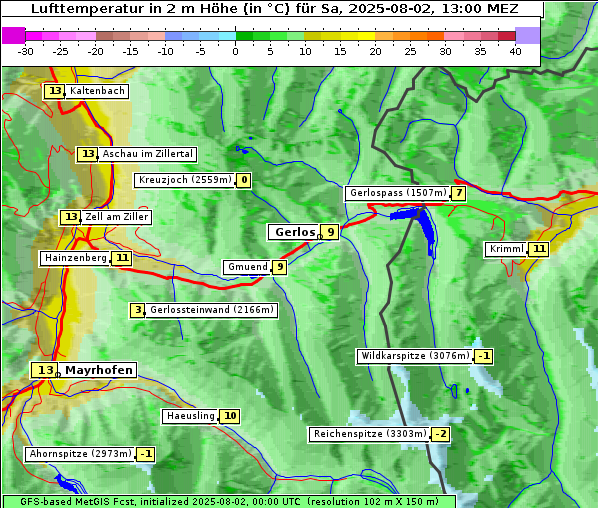598x508 pixels.
Task: Click the Hainzenberg place label
Action: coord(76,258)
